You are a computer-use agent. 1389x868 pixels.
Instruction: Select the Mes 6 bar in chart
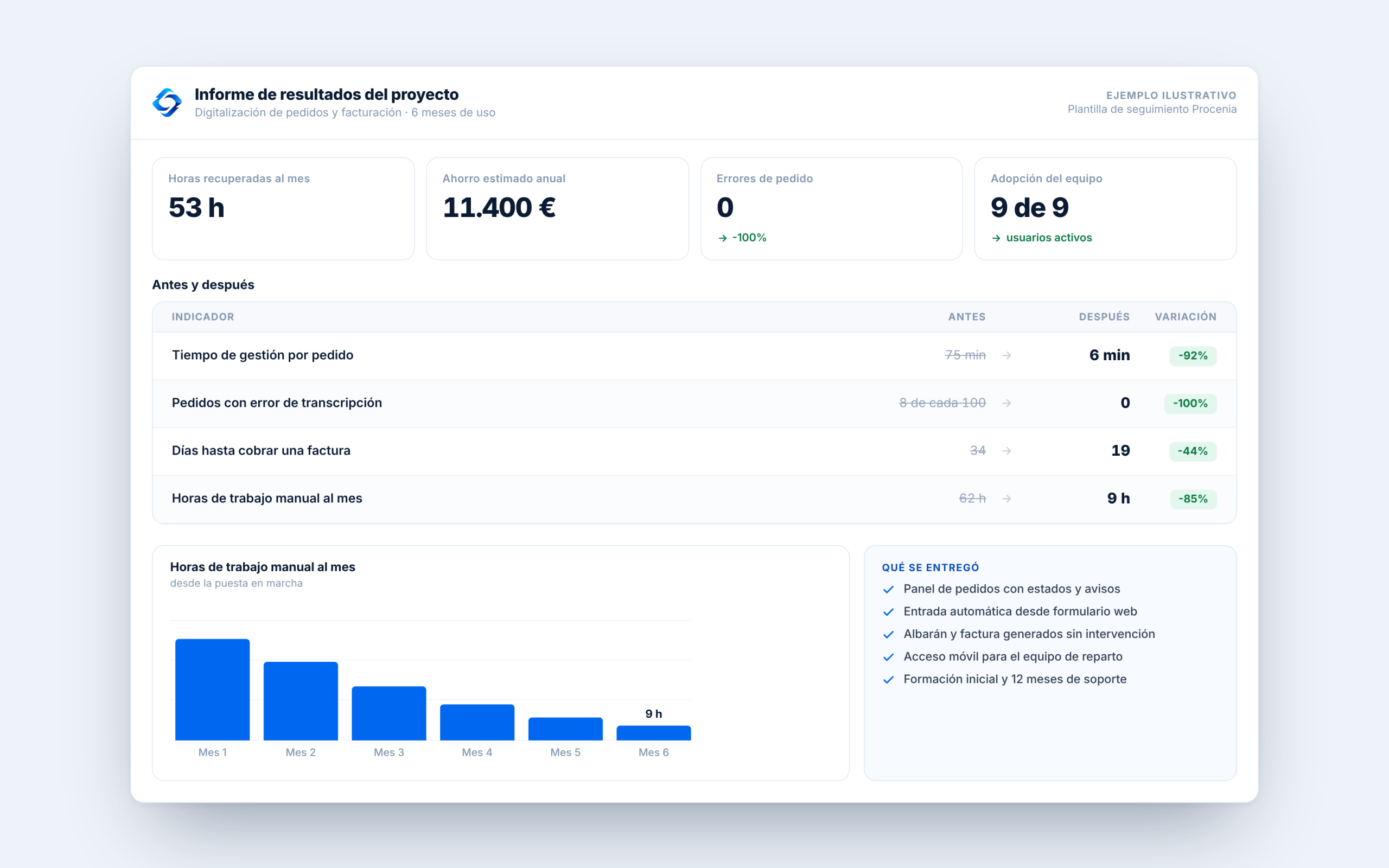pos(654,733)
